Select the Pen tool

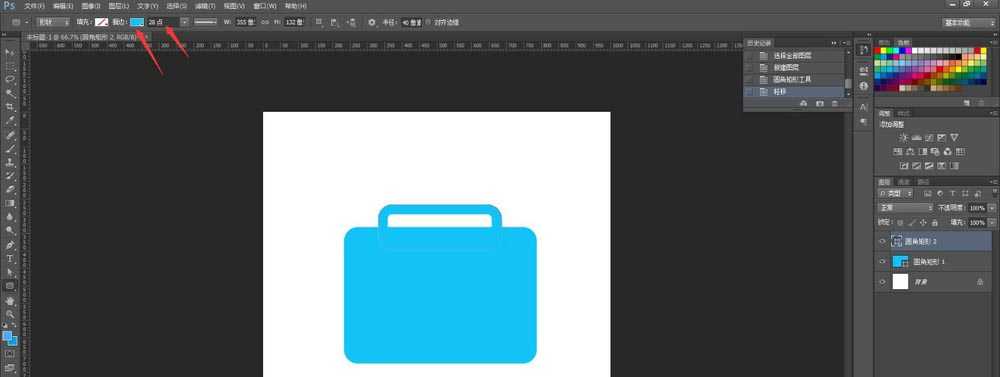tap(10, 245)
